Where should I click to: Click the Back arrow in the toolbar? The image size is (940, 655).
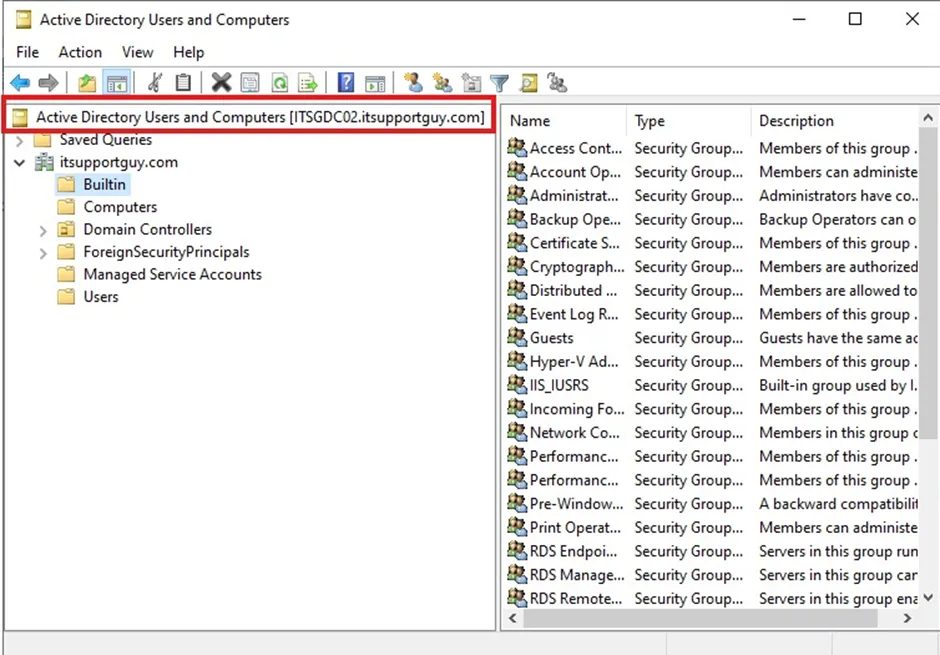(19, 83)
